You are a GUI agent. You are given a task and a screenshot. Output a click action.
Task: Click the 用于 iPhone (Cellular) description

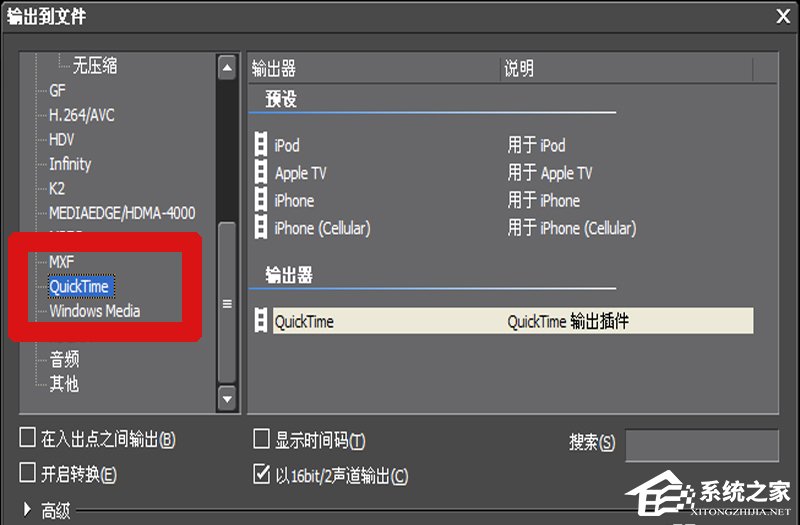pyautogui.click(x=572, y=228)
